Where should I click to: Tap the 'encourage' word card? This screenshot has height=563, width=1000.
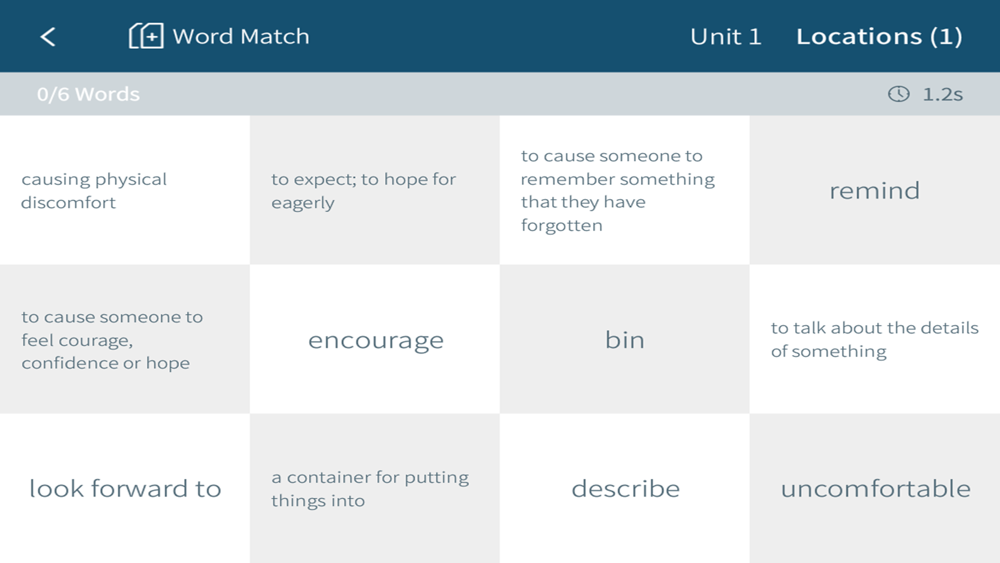pyautogui.click(x=375, y=340)
